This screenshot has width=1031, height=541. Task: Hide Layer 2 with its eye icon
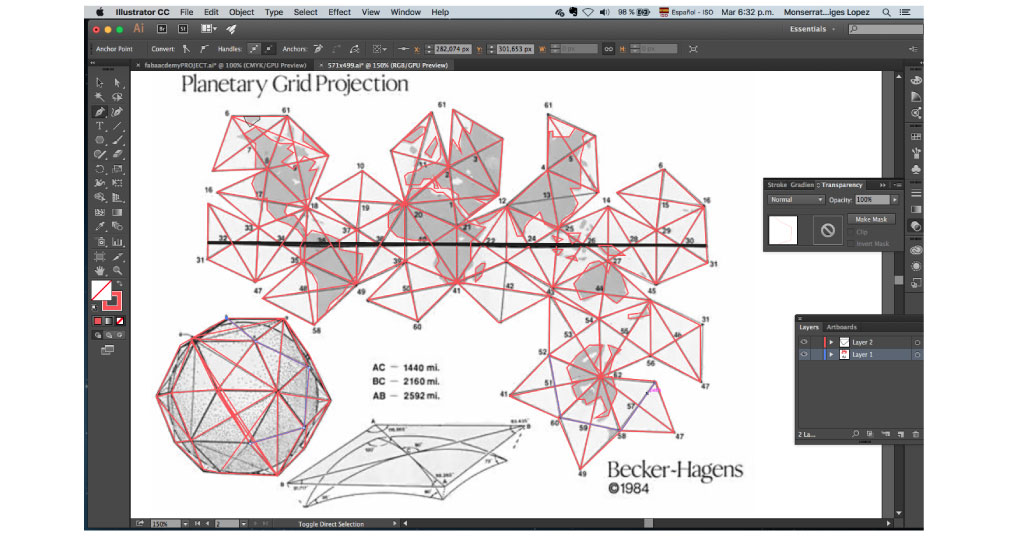point(803,342)
